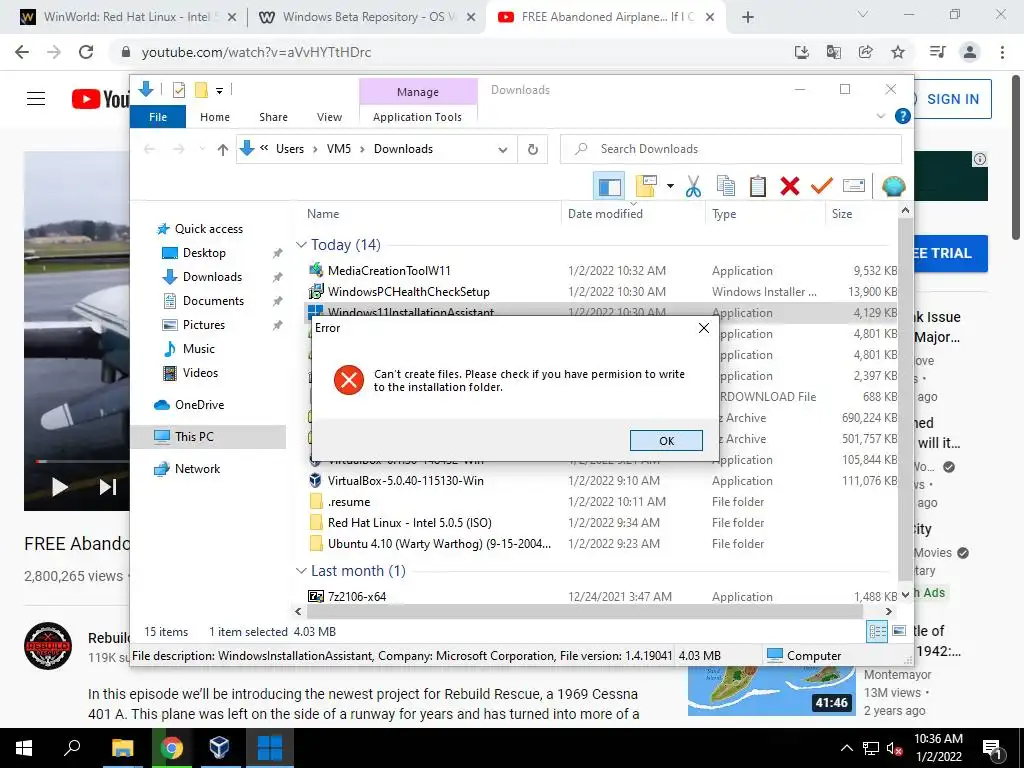This screenshot has height=768, width=1024.
Task: Select the .resume folder
Action: 349,502
